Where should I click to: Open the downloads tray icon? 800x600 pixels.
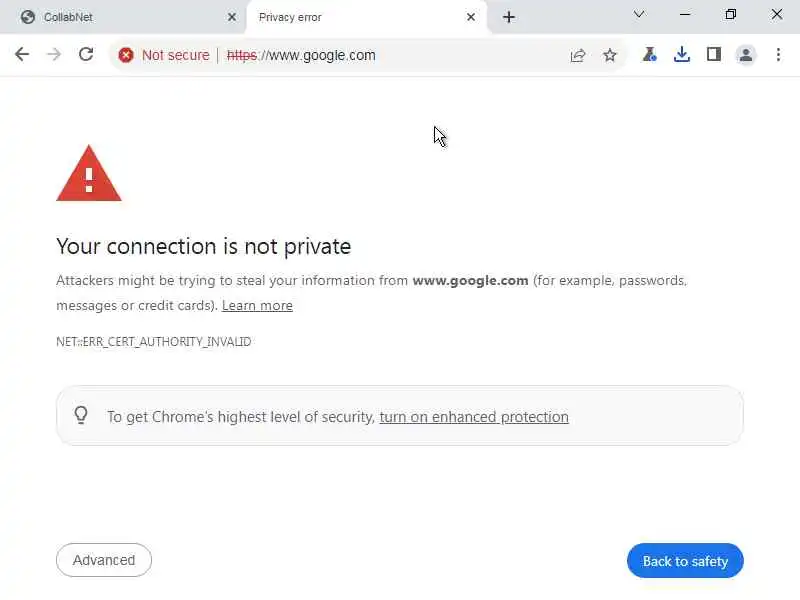[x=682, y=55]
